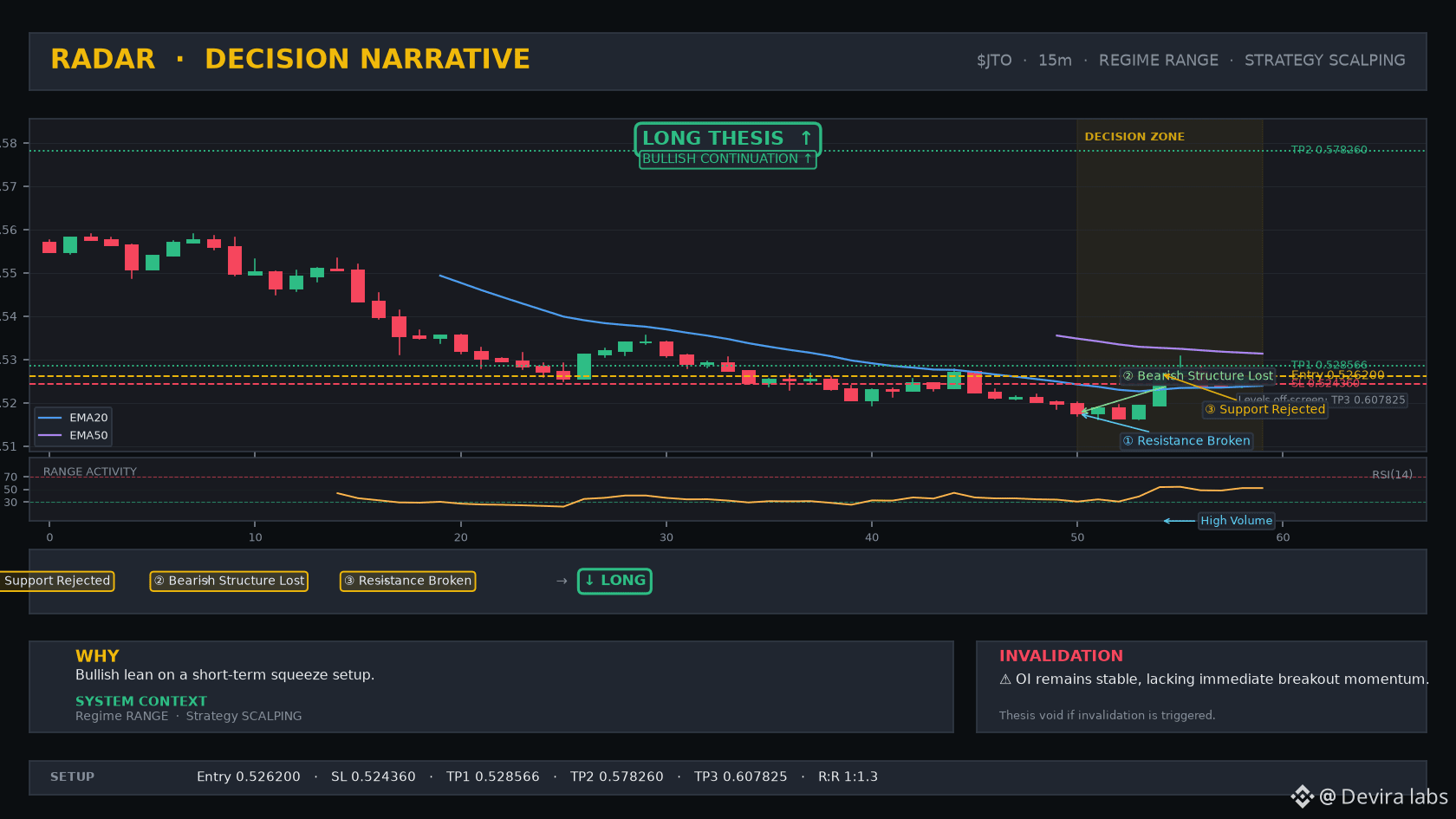Click the SYSTEM CONTEXT heading
Image resolution: width=1456 pixels, height=819 pixels.
tap(141, 701)
